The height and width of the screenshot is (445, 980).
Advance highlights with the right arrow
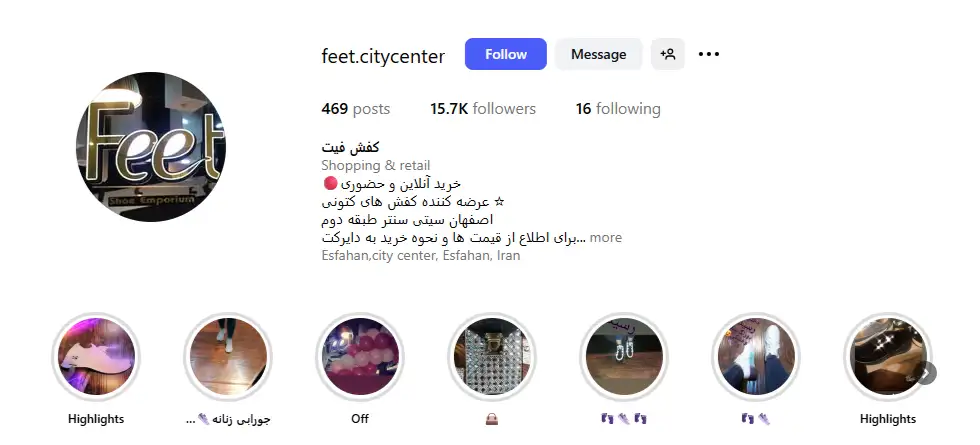point(926,373)
